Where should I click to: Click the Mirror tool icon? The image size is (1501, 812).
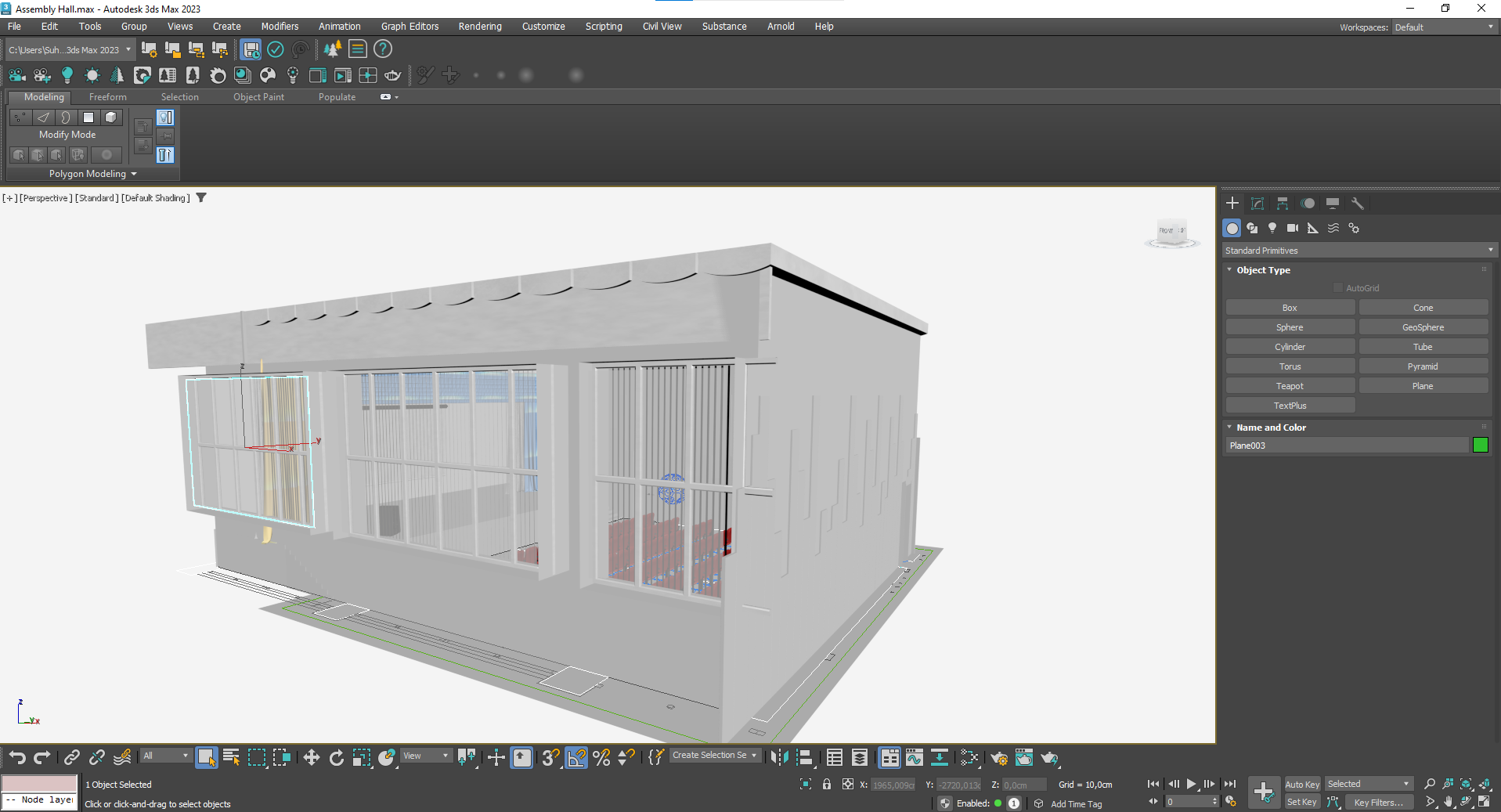coord(779,757)
